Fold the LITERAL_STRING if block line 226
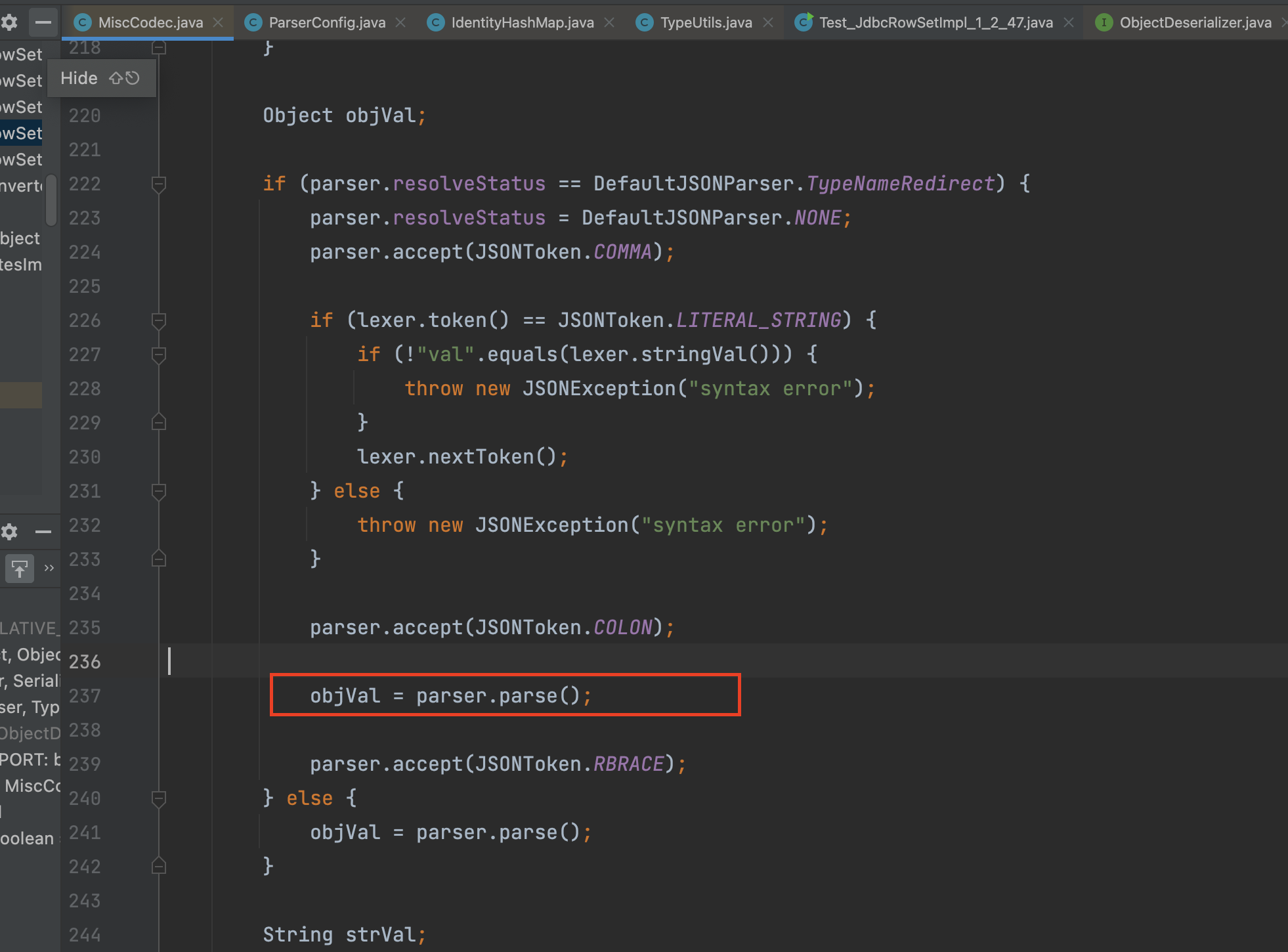Screen dimensions: 1288x952 159,321
